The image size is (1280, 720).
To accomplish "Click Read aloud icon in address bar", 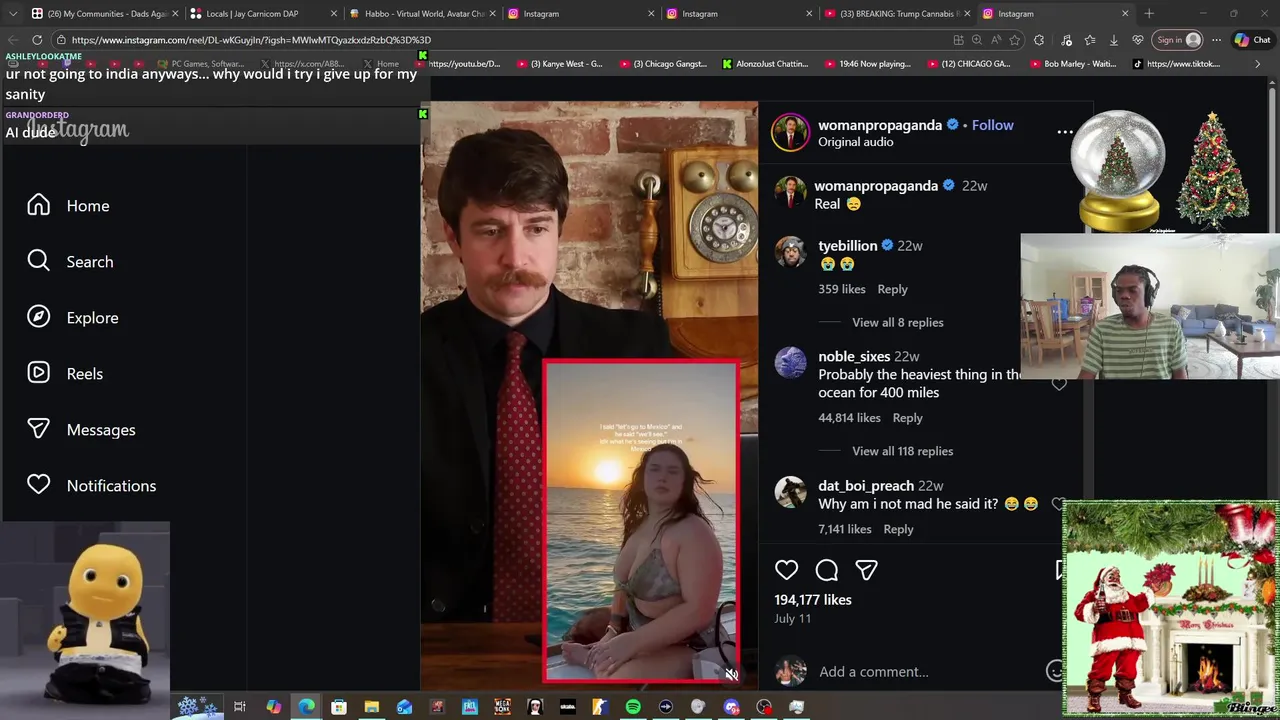I will 996,40.
